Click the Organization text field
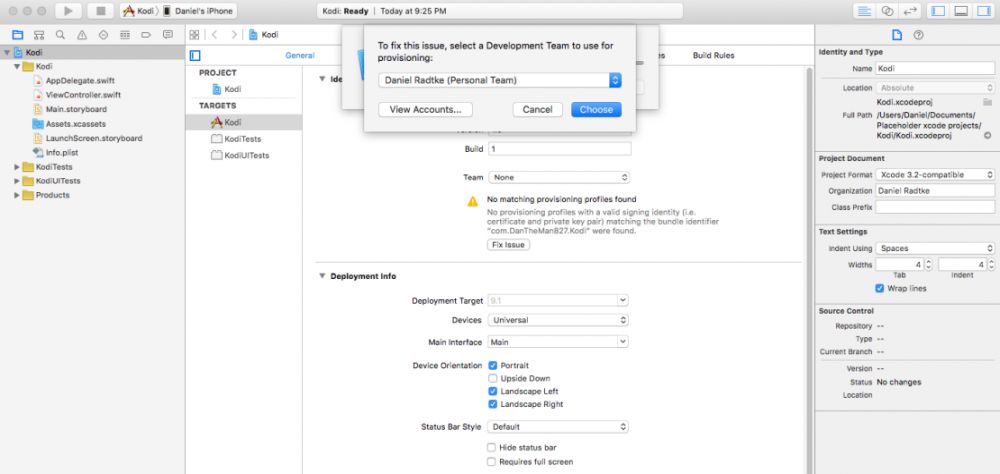The height and width of the screenshot is (474, 1000). [935, 191]
